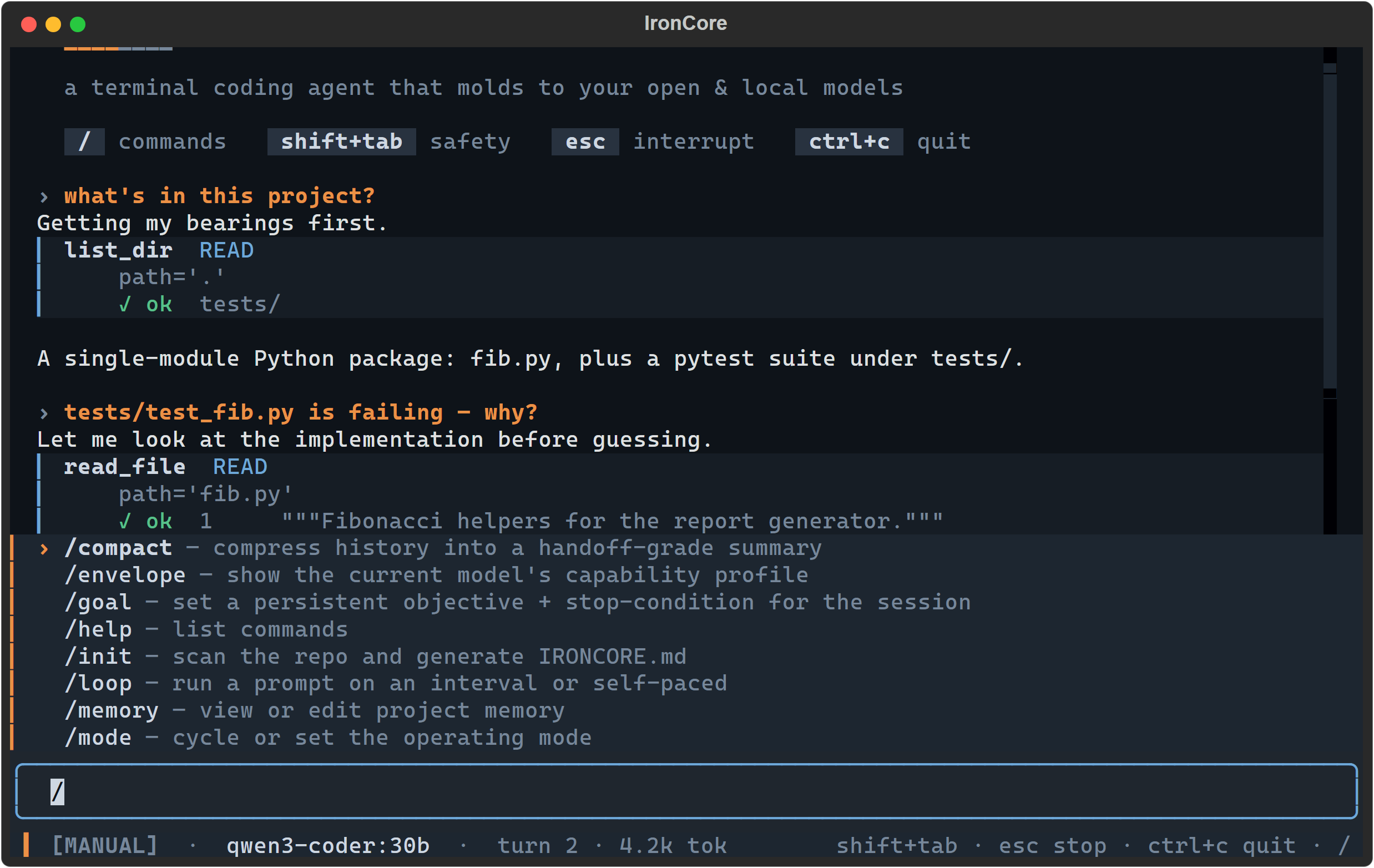Image resolution: width=1374 pixels, height=868 pixels.
Task: Click the prompt 'what's in this project?'
Action: coord(220,196)
